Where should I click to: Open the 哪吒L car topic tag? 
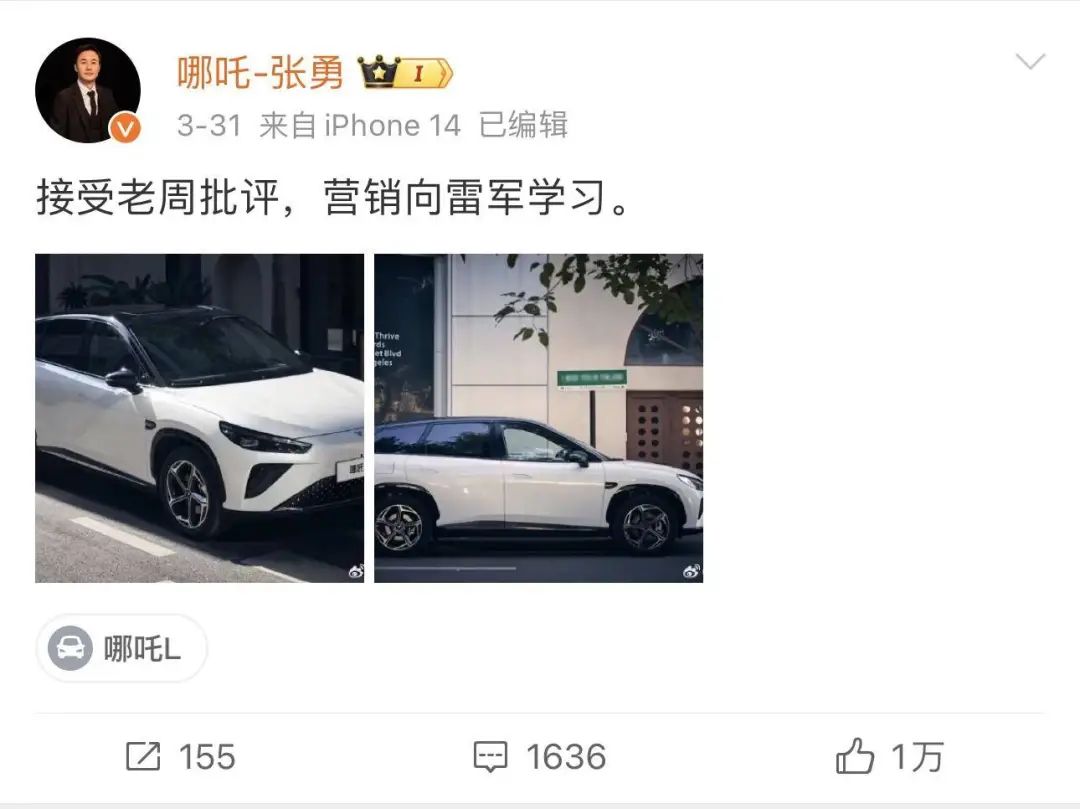pos(121,649)
